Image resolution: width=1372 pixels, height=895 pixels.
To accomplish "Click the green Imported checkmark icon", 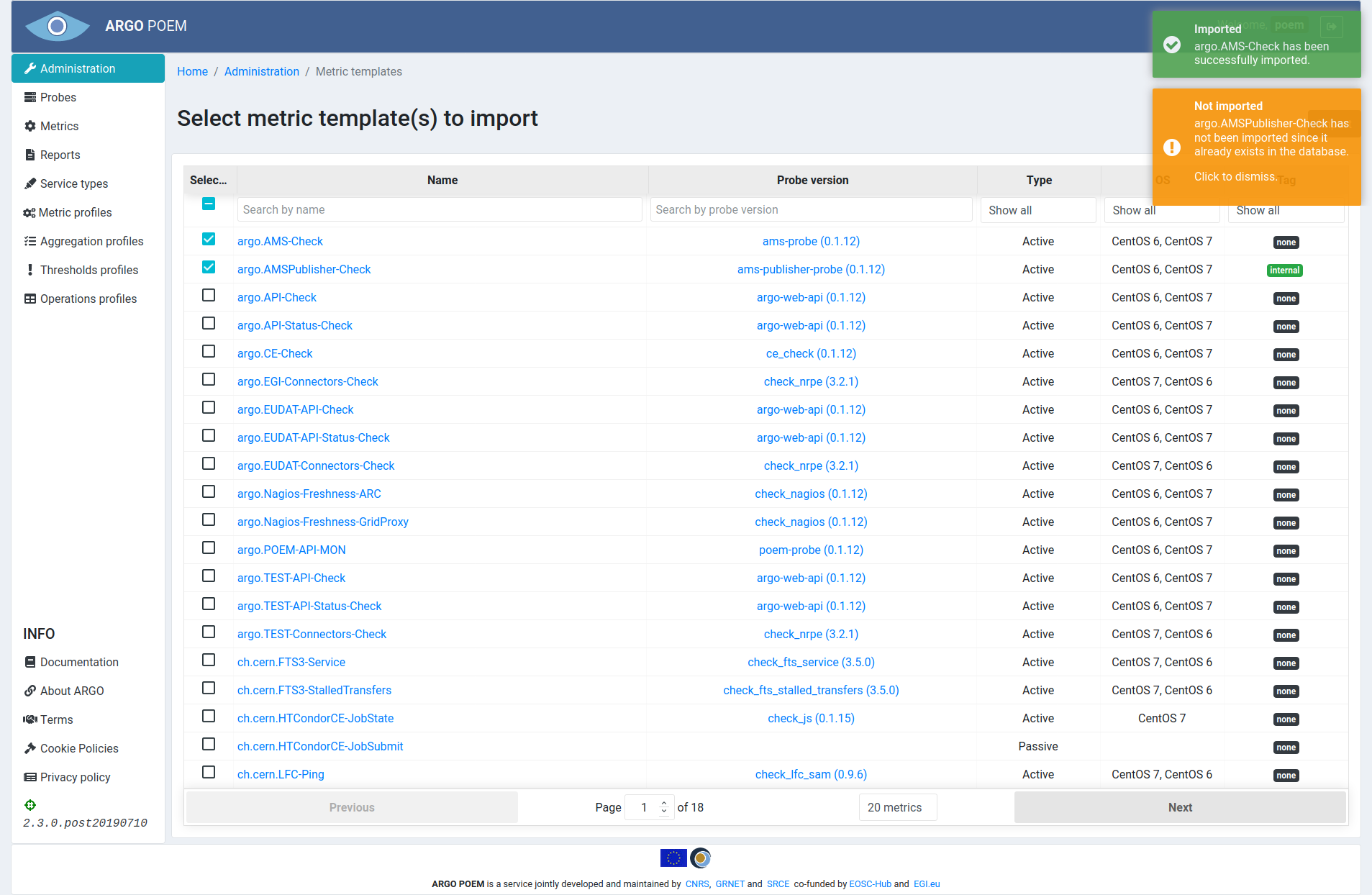I will click(1172, 45).
